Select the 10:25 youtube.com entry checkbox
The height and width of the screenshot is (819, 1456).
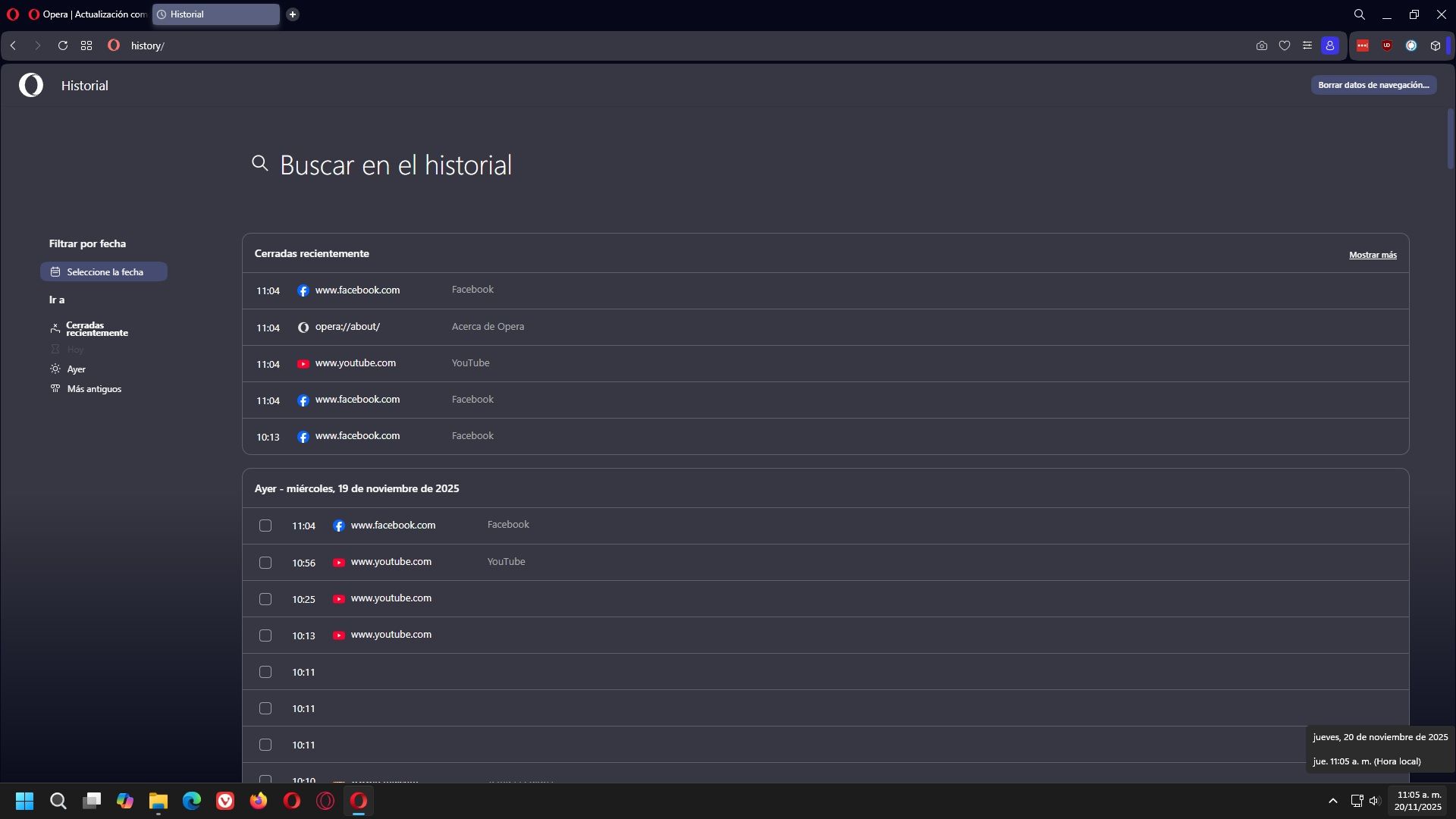(x=265, y=599)
